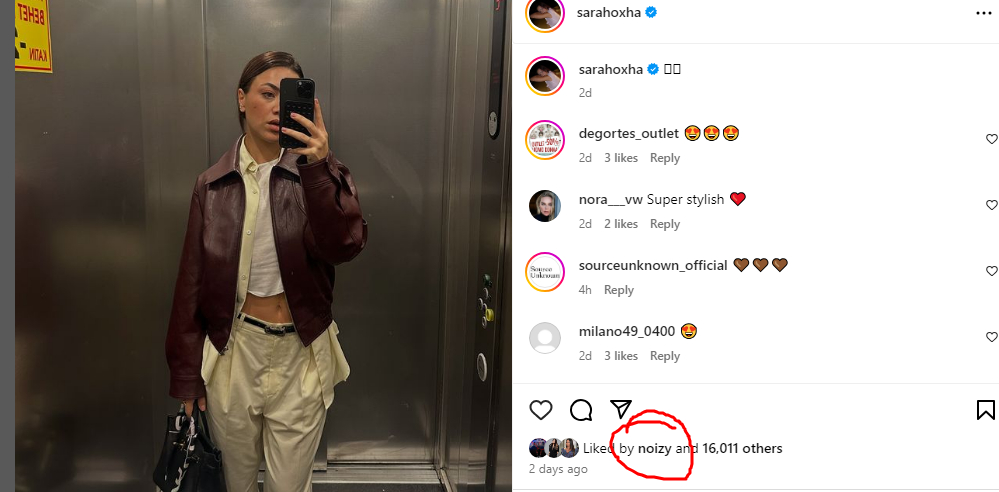Open the noizy profile link
999x492 pixels.
(x=654, y=449)
